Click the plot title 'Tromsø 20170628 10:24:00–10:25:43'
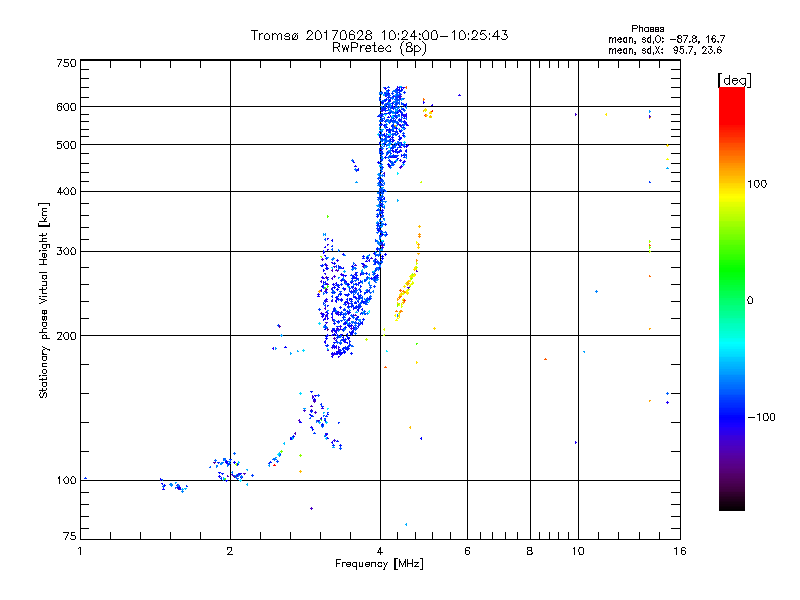The height and width of the screenshot is (600, 800). click(x=379, y=35)
